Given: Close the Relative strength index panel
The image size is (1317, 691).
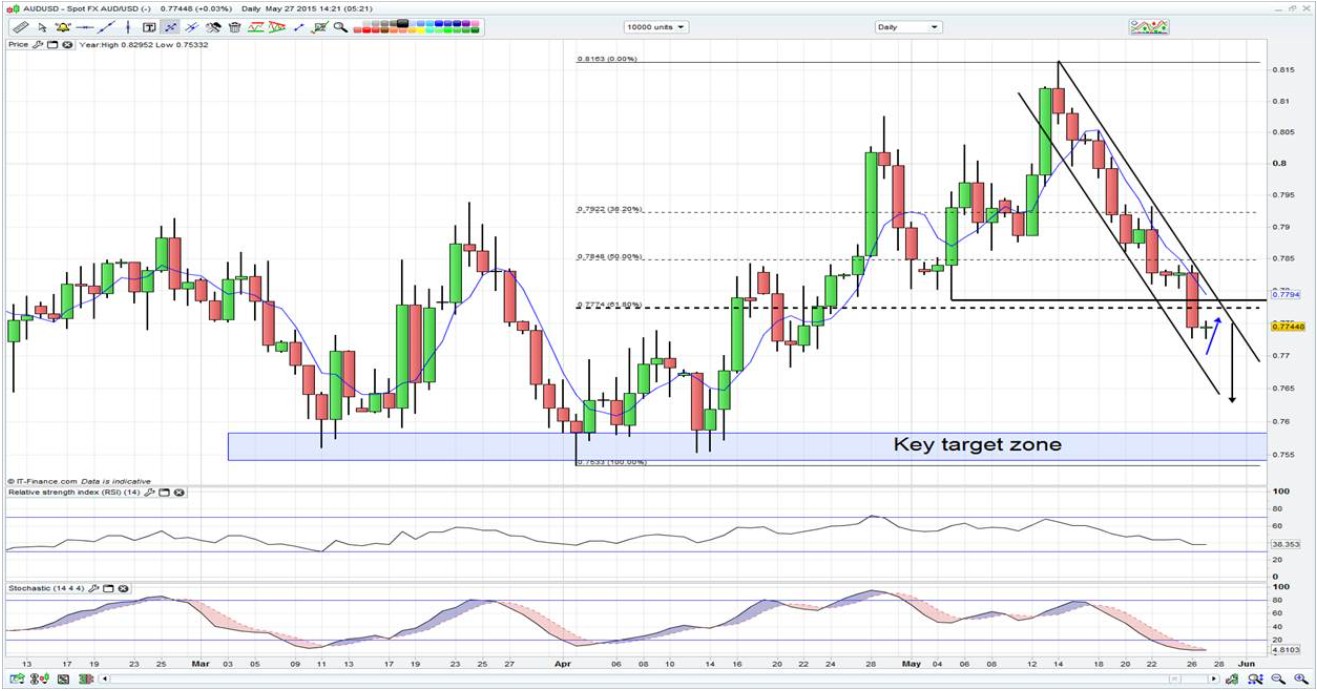Looking at the screenshot, I should click(x=178, y=492).
